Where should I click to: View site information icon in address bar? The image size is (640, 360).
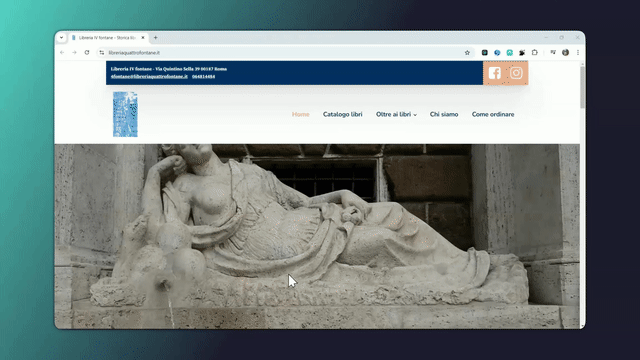[102, 53]
